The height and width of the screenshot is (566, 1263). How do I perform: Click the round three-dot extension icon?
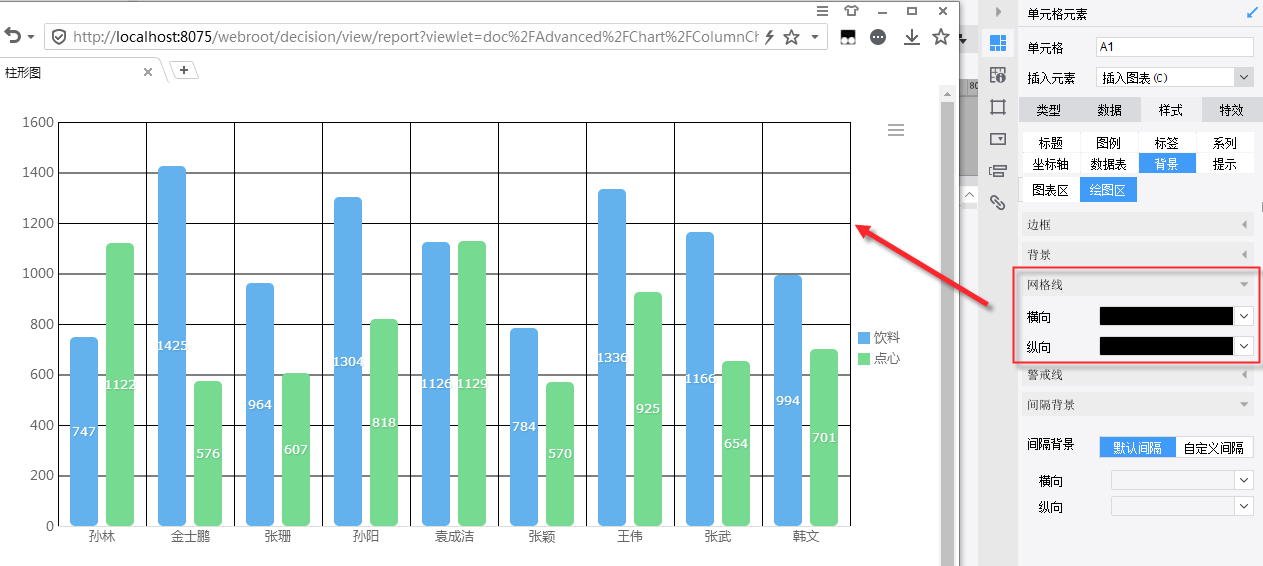coord(878,37)
